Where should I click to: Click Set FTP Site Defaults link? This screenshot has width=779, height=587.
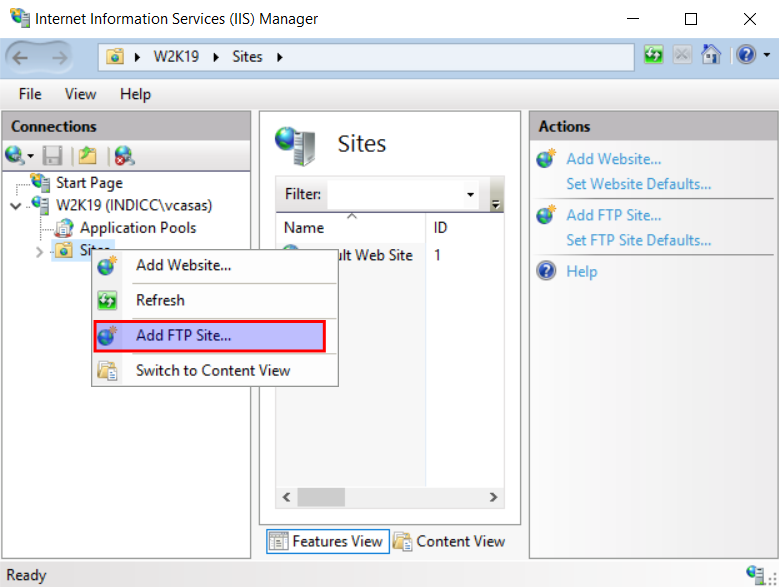[x=638, y=240]
